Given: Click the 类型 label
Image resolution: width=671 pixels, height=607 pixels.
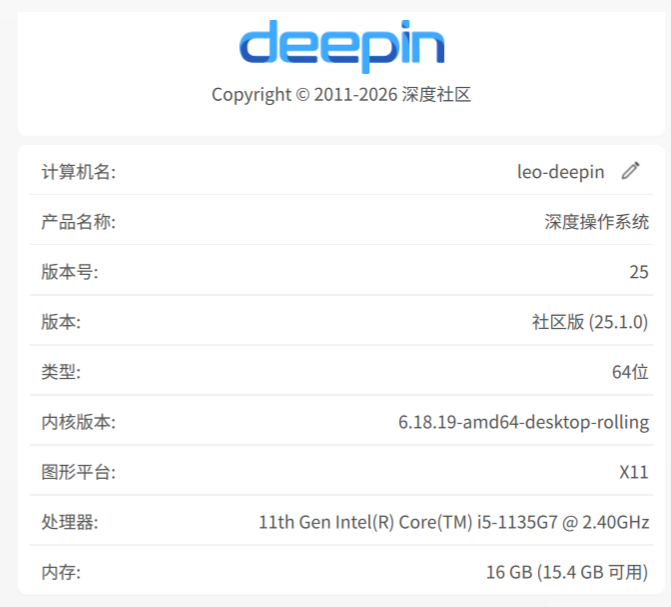Looking at the screenshot, I should (x=61, y=372).
